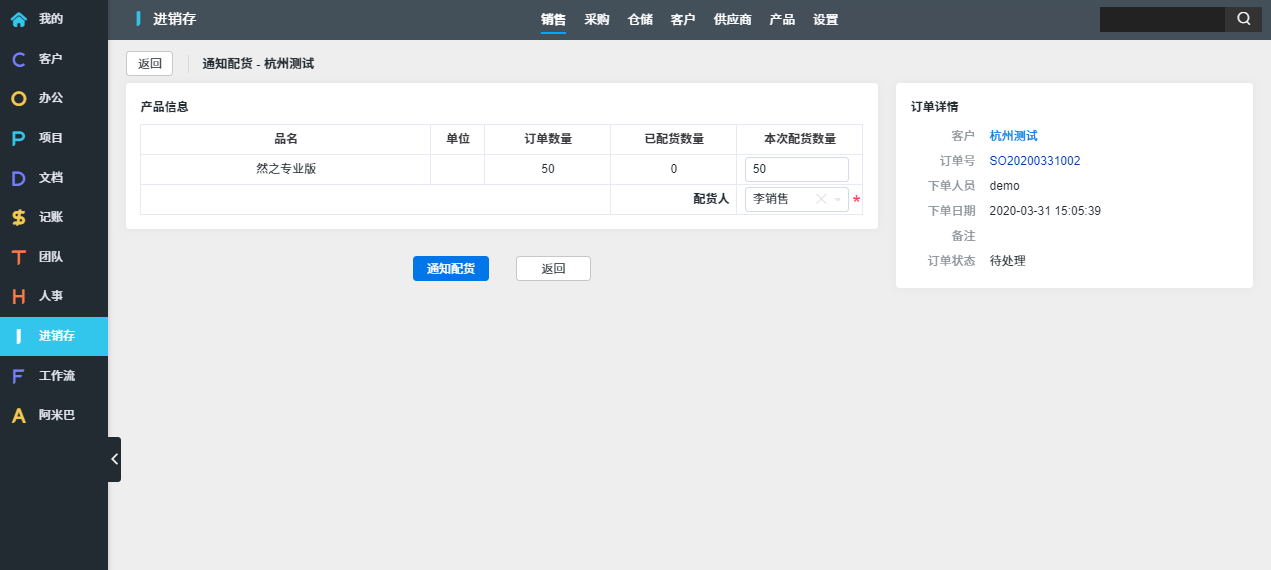Open the 我的 home icon in sidebar

click(18, 19)
